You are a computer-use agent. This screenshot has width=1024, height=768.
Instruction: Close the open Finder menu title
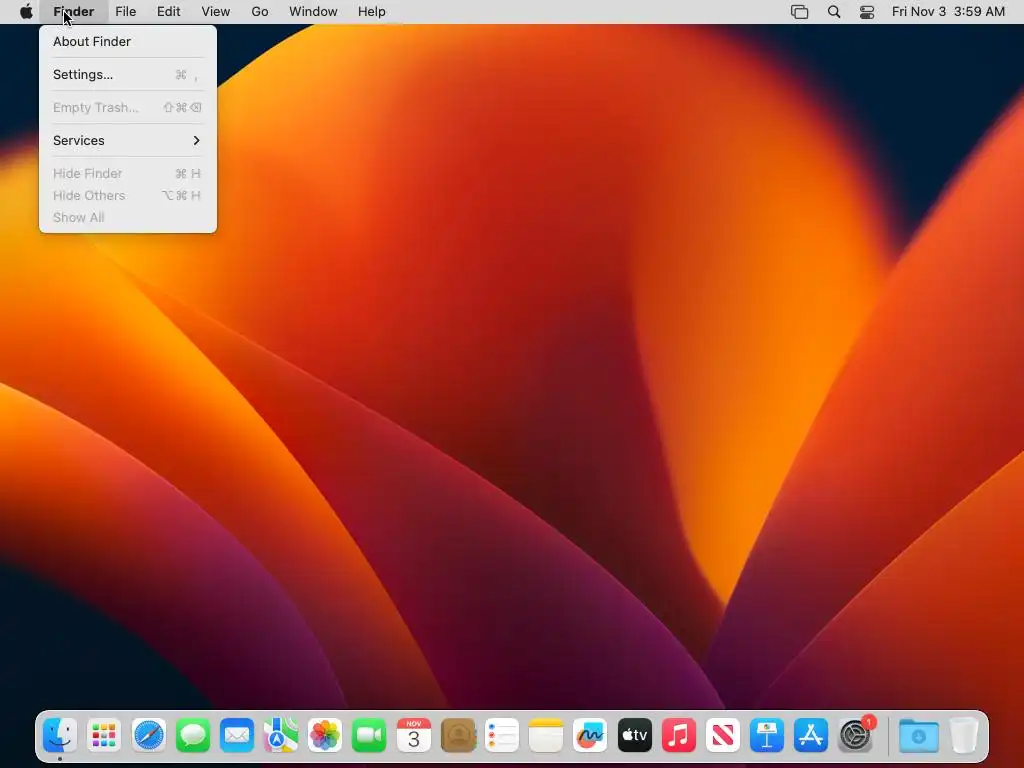pos(74,12)
